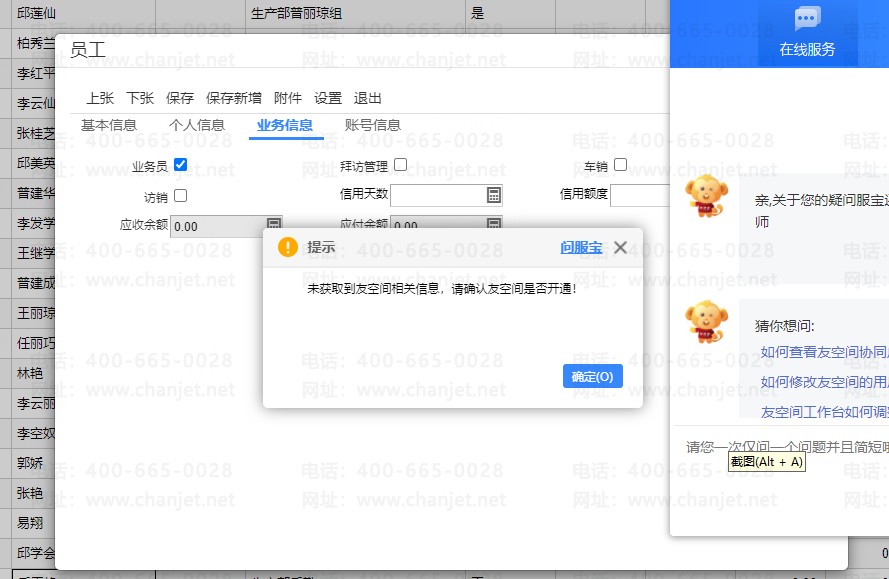Click the dialog message 未获取到友空间相关信息
The width and height of the screenshot is (889, 579).
click(442, 289)
